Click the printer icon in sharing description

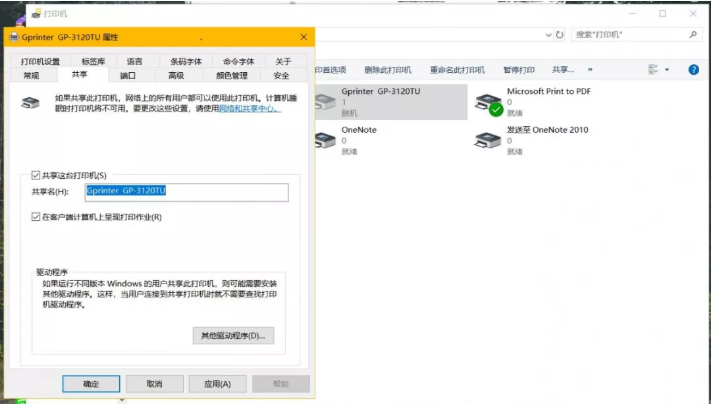coord(30,103)
